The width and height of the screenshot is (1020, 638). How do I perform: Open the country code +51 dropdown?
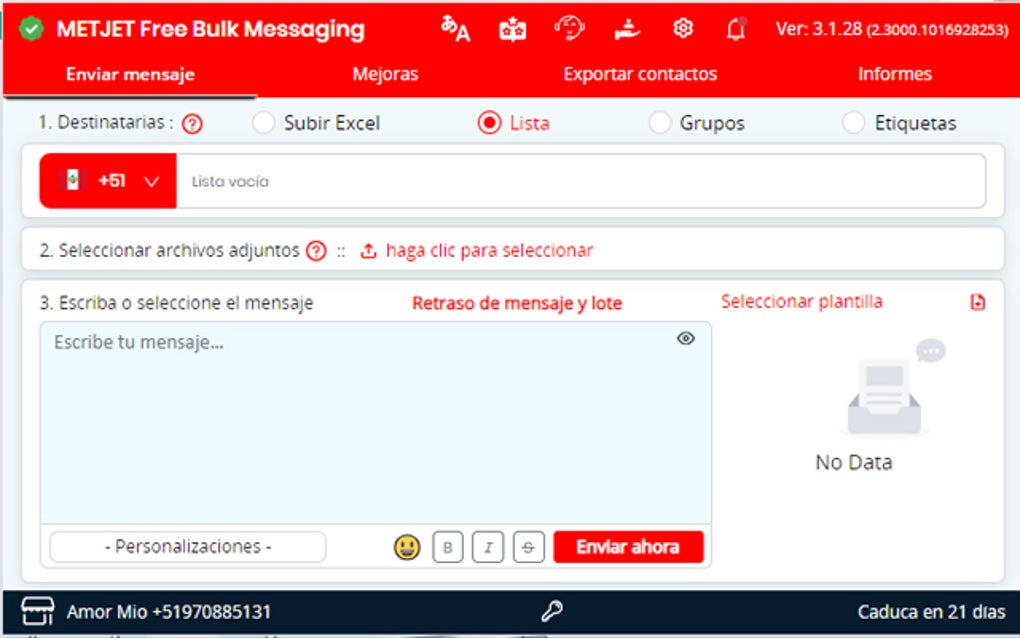point(107,180)
